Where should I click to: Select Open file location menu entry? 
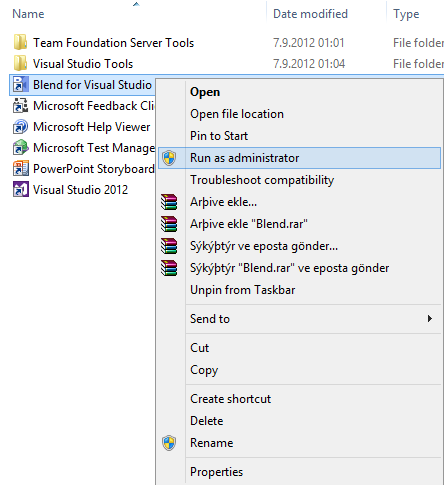237,114
